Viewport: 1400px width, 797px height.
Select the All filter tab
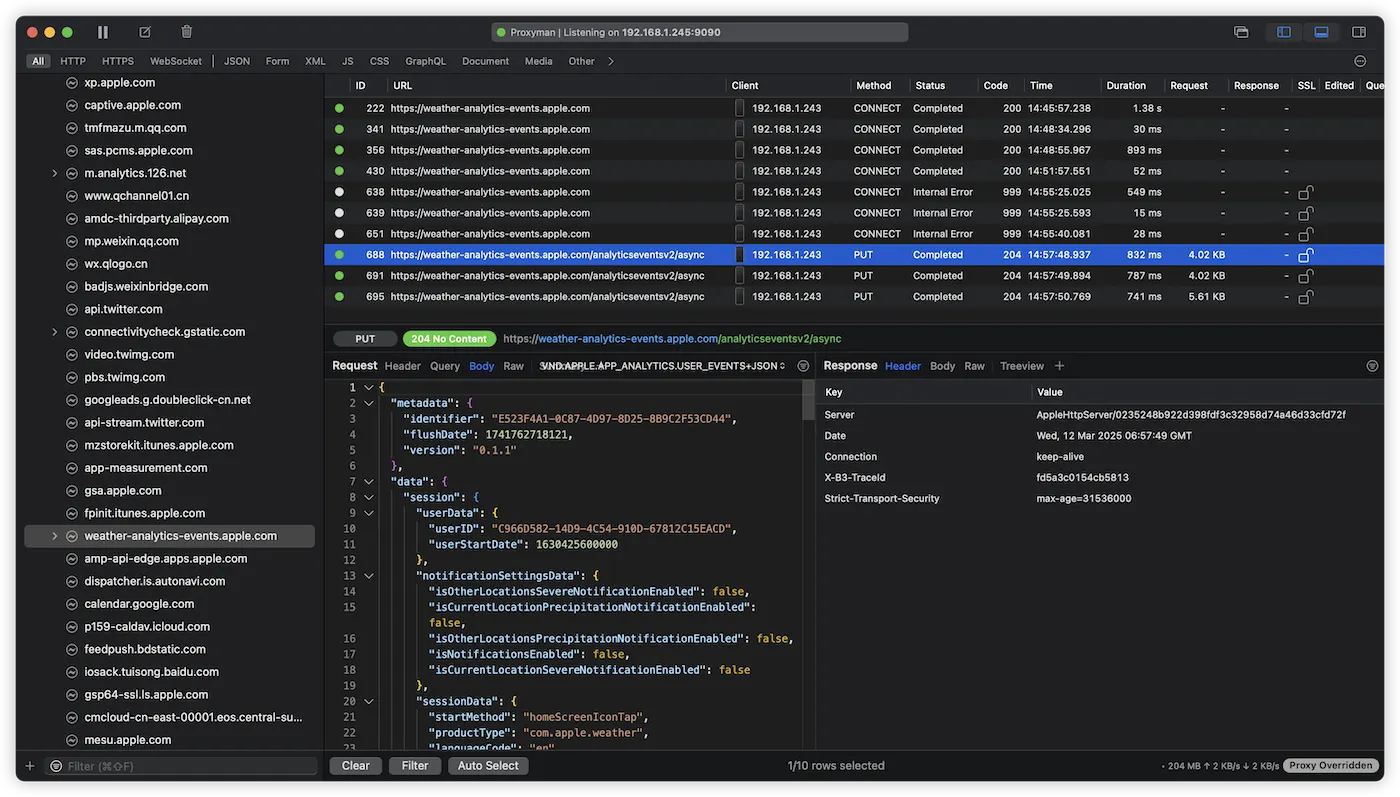(x=38, y=61)
